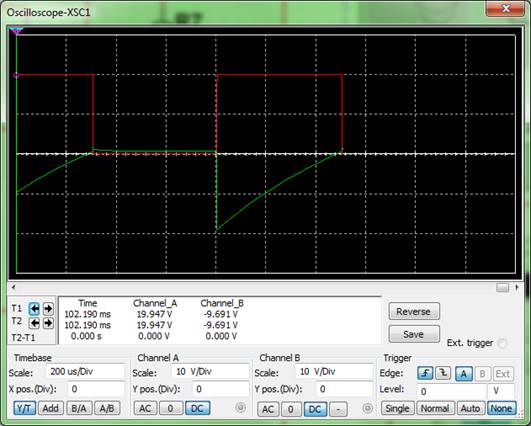The height and width of the screenshot is (426, 531).
Task: Click the horizontal scrollbar thumb
Action: (503, 287)
